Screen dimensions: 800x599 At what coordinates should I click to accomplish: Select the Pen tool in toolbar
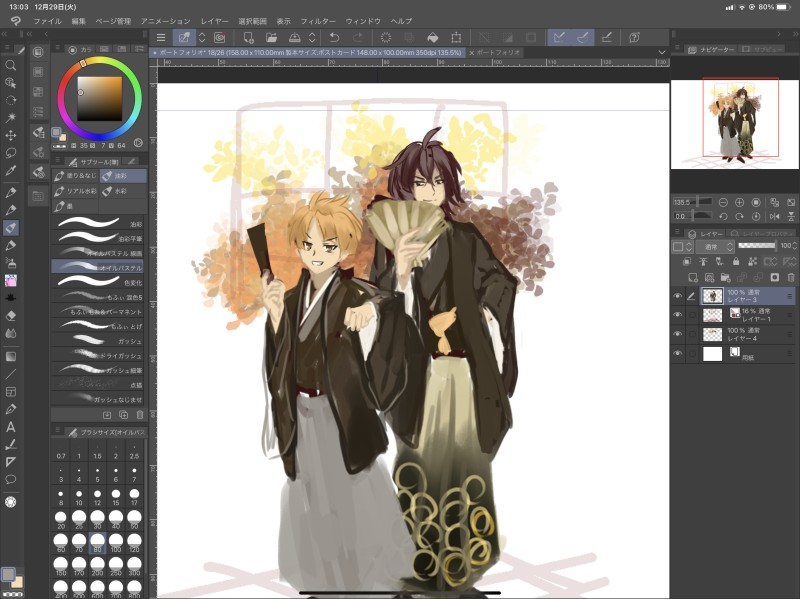(x=10, y=192)
